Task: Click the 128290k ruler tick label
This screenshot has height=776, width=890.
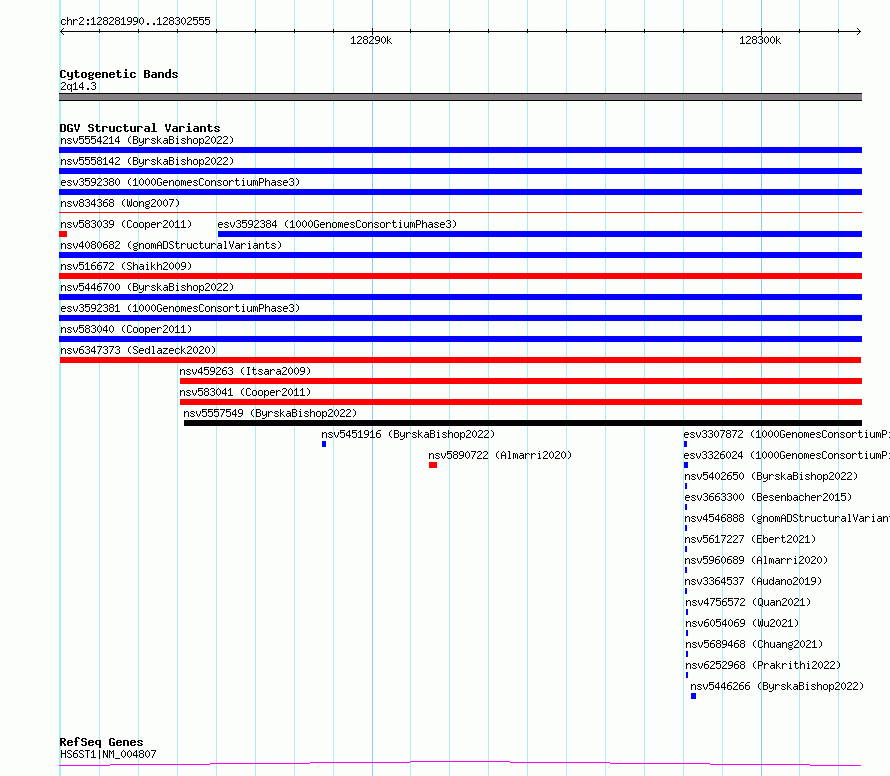Action: coord(371,40)
